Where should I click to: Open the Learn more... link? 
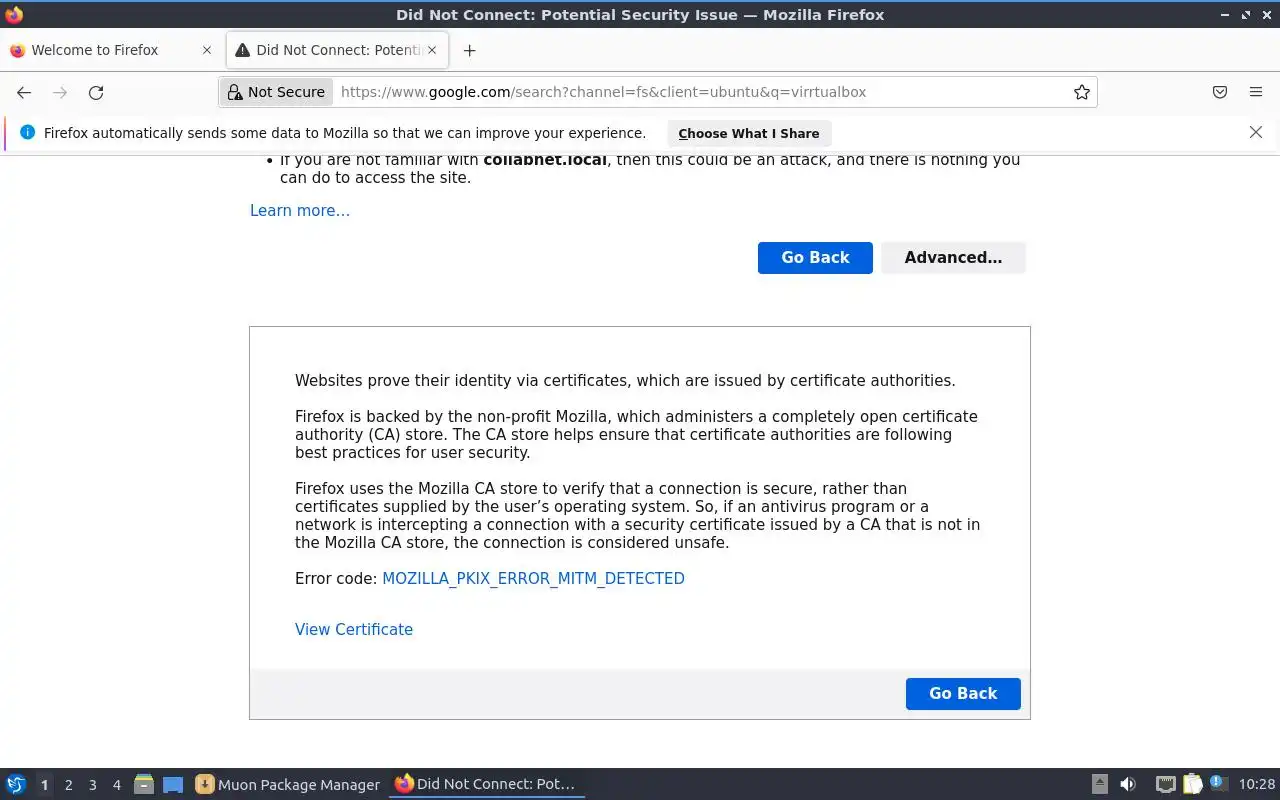point(300,210)
